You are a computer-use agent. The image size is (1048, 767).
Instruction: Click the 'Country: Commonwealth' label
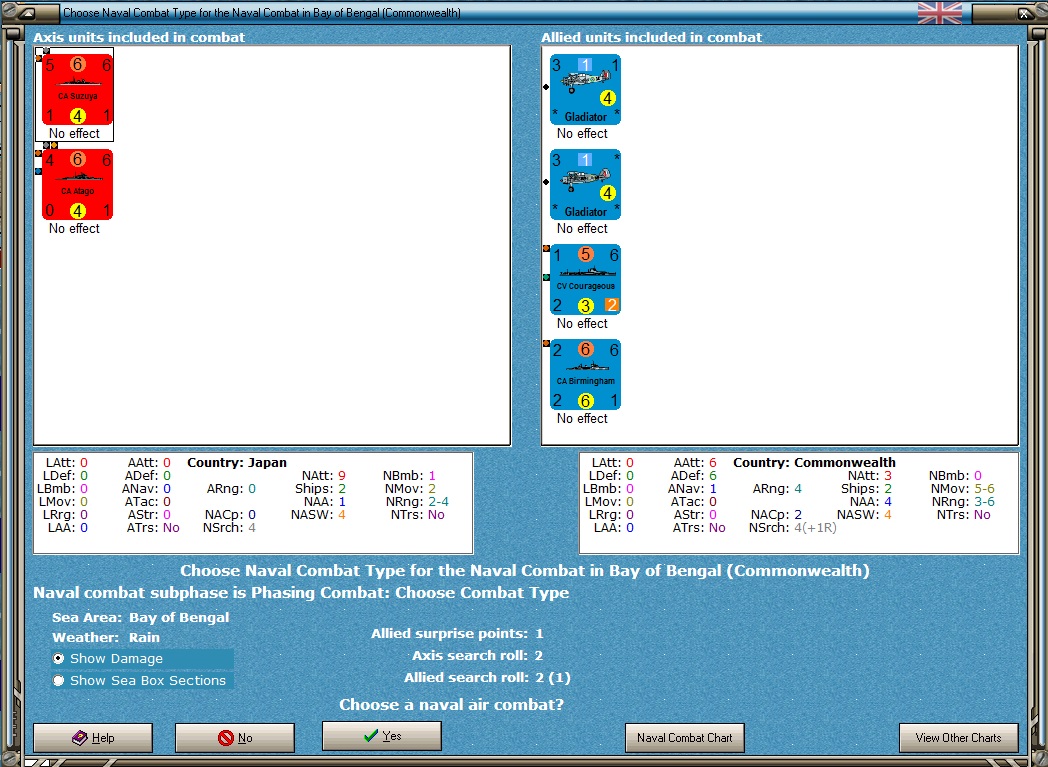(814, 462)
